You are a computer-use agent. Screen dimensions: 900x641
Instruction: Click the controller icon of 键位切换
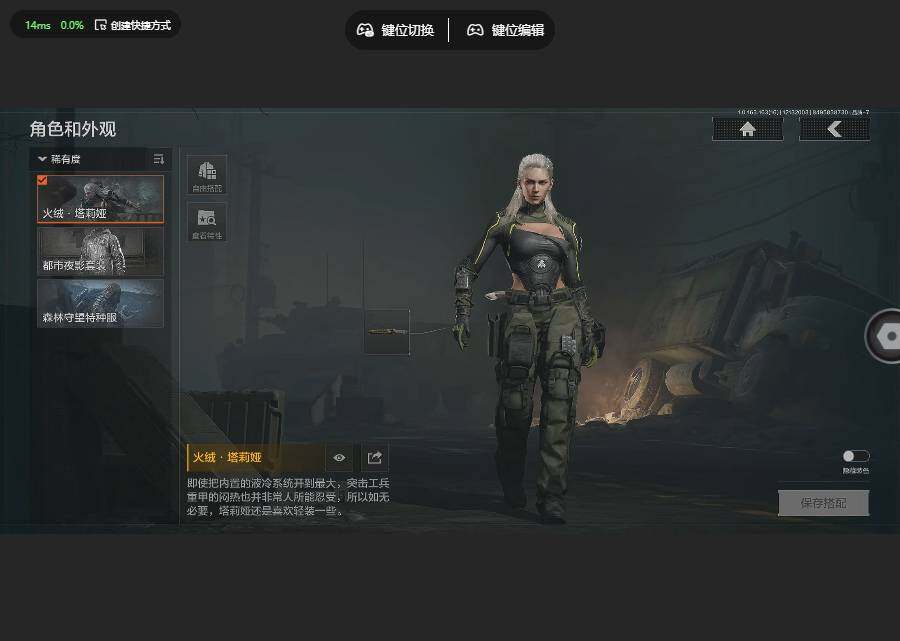[x=365, y=30]
